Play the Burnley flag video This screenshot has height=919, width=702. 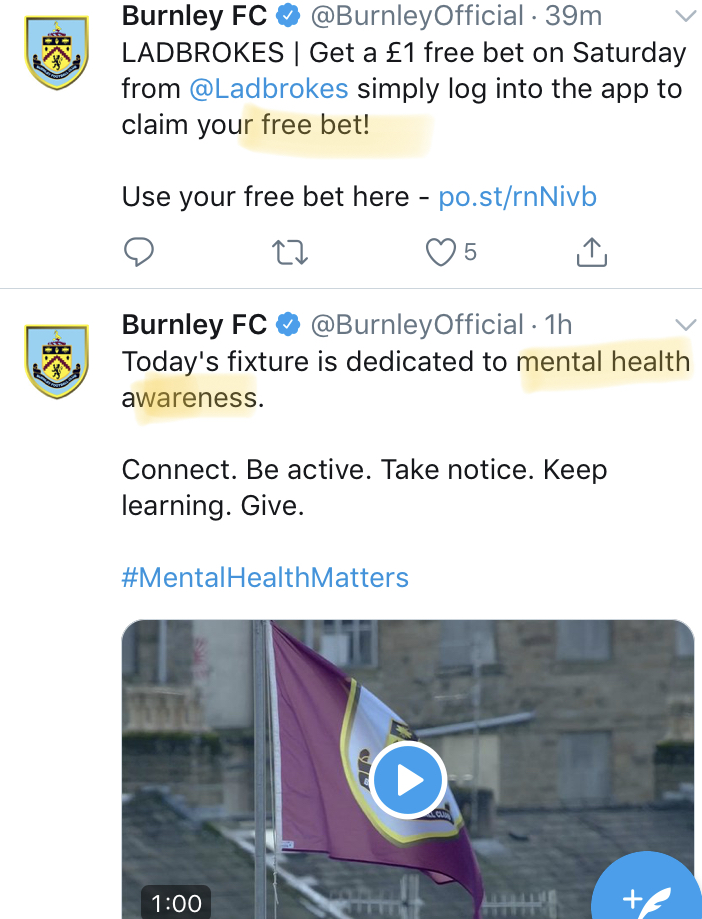[x=407, y=780]
